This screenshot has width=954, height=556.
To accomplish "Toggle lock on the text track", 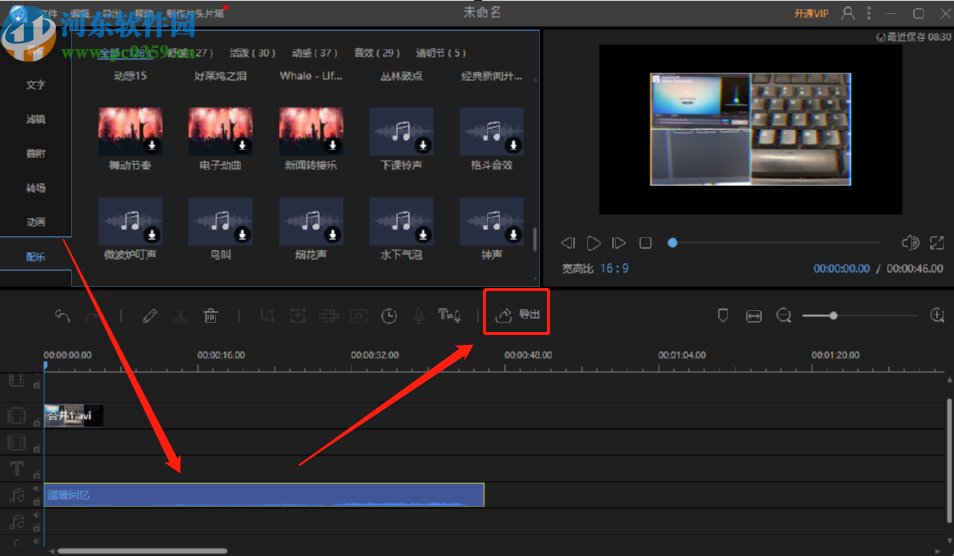I will (x=37, y=474).
